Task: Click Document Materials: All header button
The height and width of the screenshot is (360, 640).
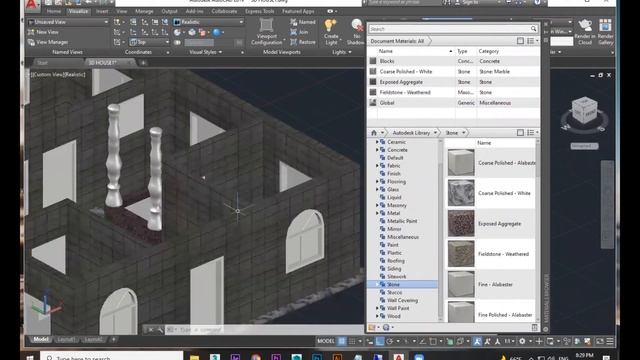Action: pyautogui.click(x=398, y=41)
